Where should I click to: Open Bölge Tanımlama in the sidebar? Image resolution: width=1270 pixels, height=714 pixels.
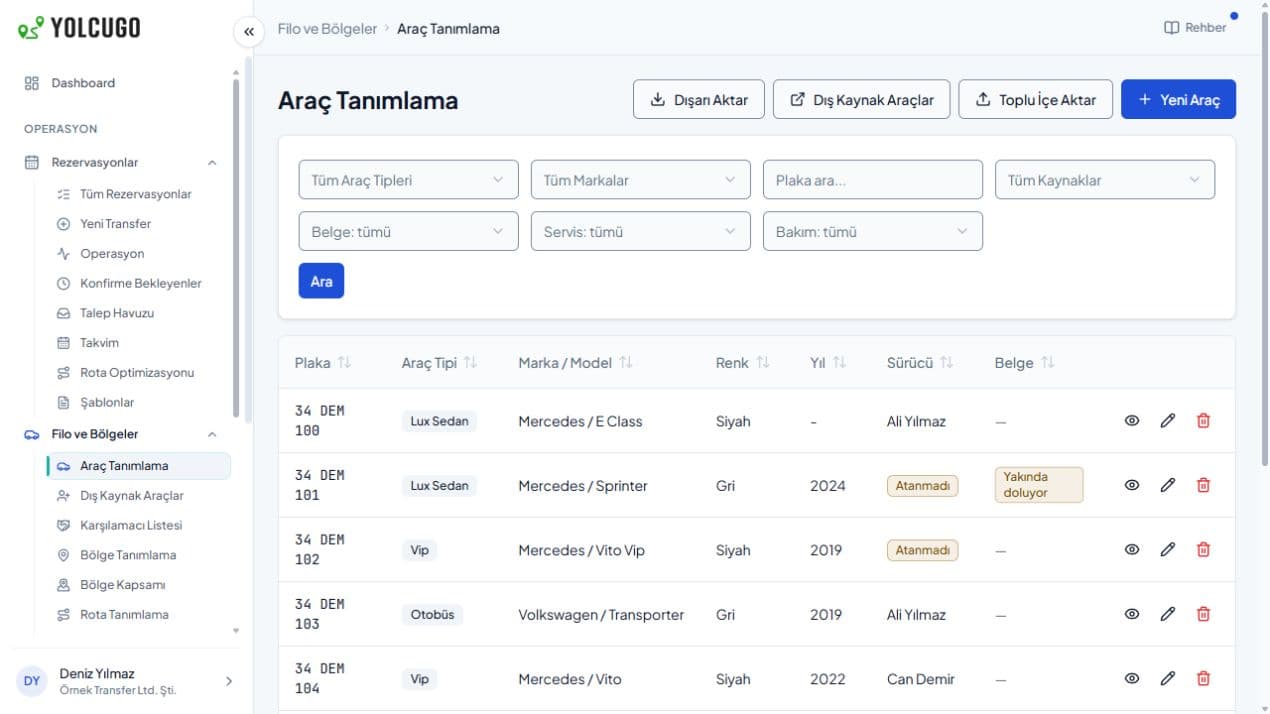pyautogui.click(x=138, y=555)
